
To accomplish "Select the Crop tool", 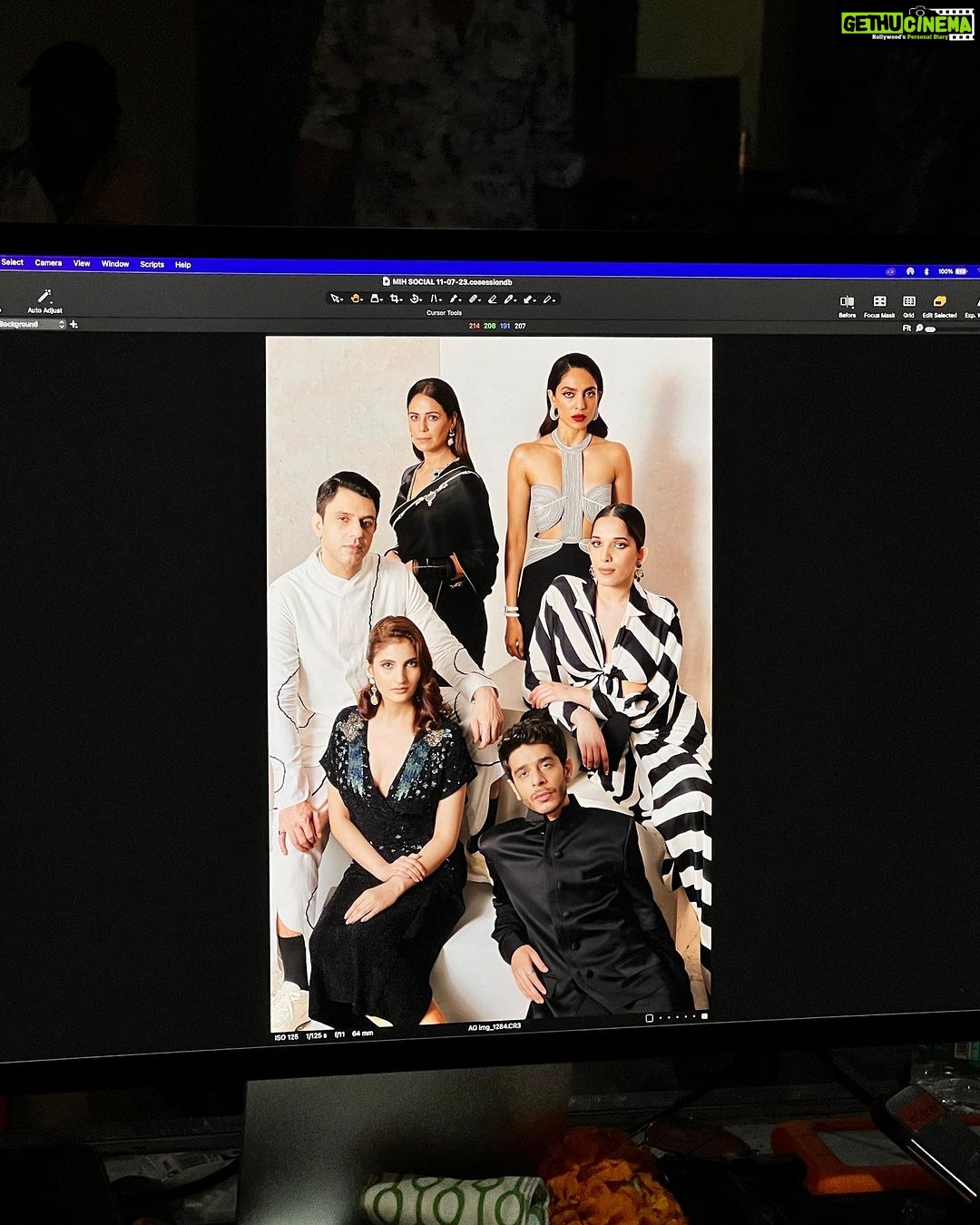I will (x=394, y=299).
